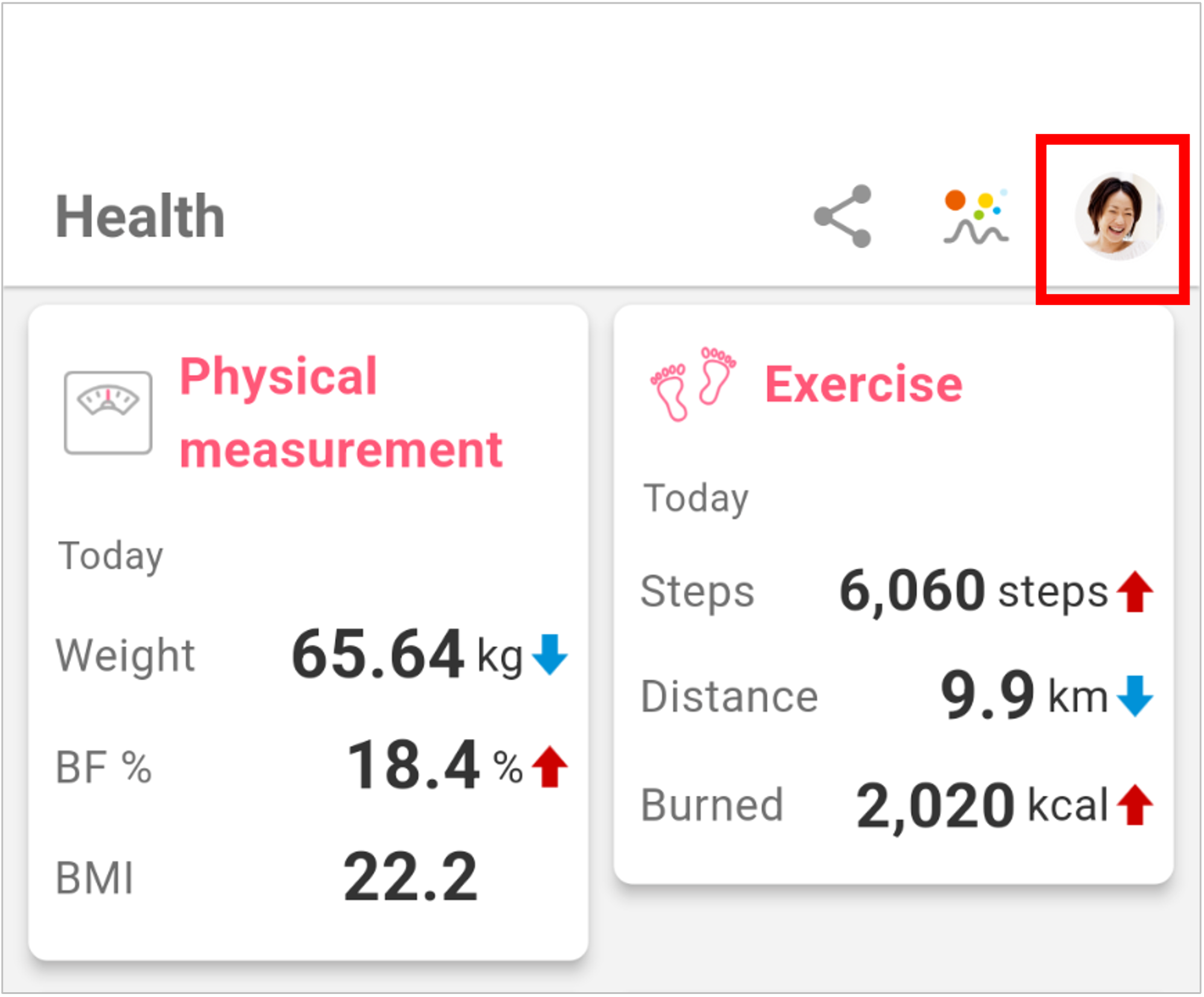Click the red up arrow beside Steps

coord(1135,592)
